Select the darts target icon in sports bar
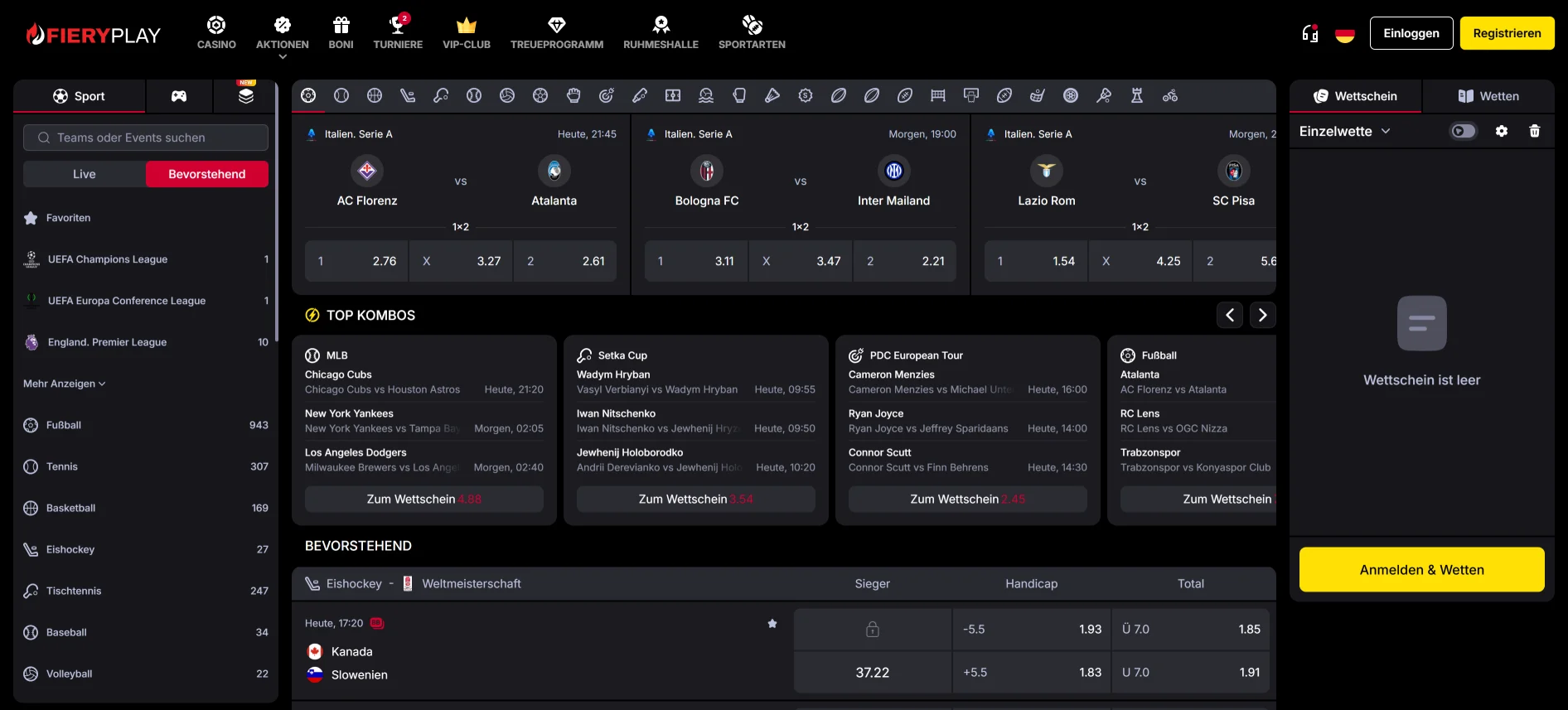Viewport: 1568px width, 710px height. [x=607, y=95]
